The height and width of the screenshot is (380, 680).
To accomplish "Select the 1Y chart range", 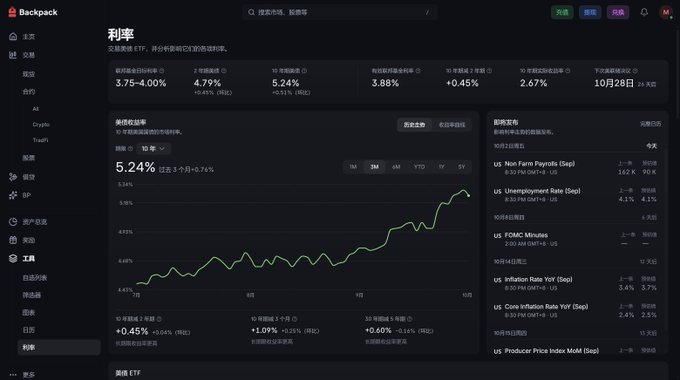I will tap(441, 167).
